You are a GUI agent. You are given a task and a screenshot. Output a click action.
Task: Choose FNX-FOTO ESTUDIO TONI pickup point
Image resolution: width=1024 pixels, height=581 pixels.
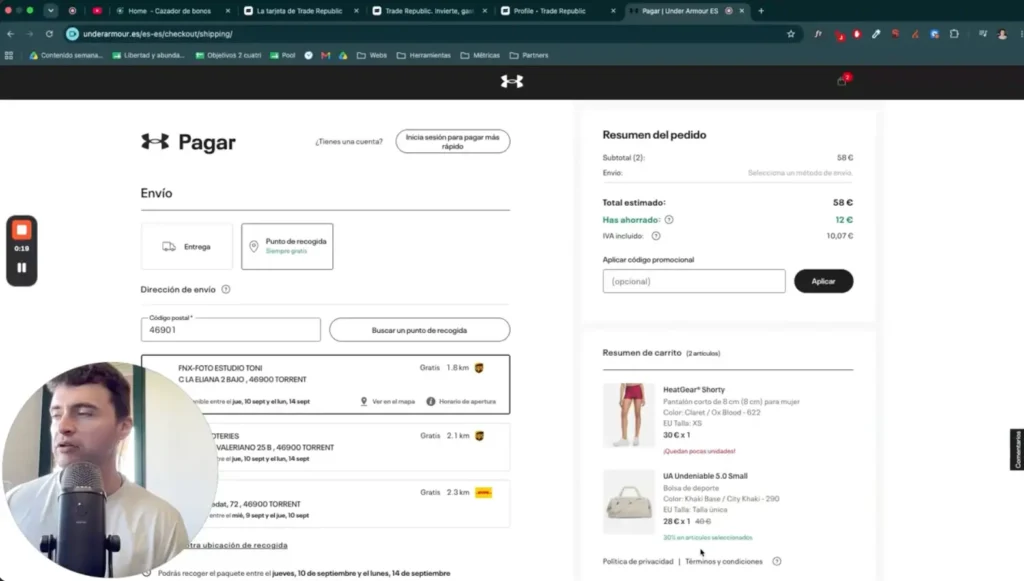[x=325, y=385]
